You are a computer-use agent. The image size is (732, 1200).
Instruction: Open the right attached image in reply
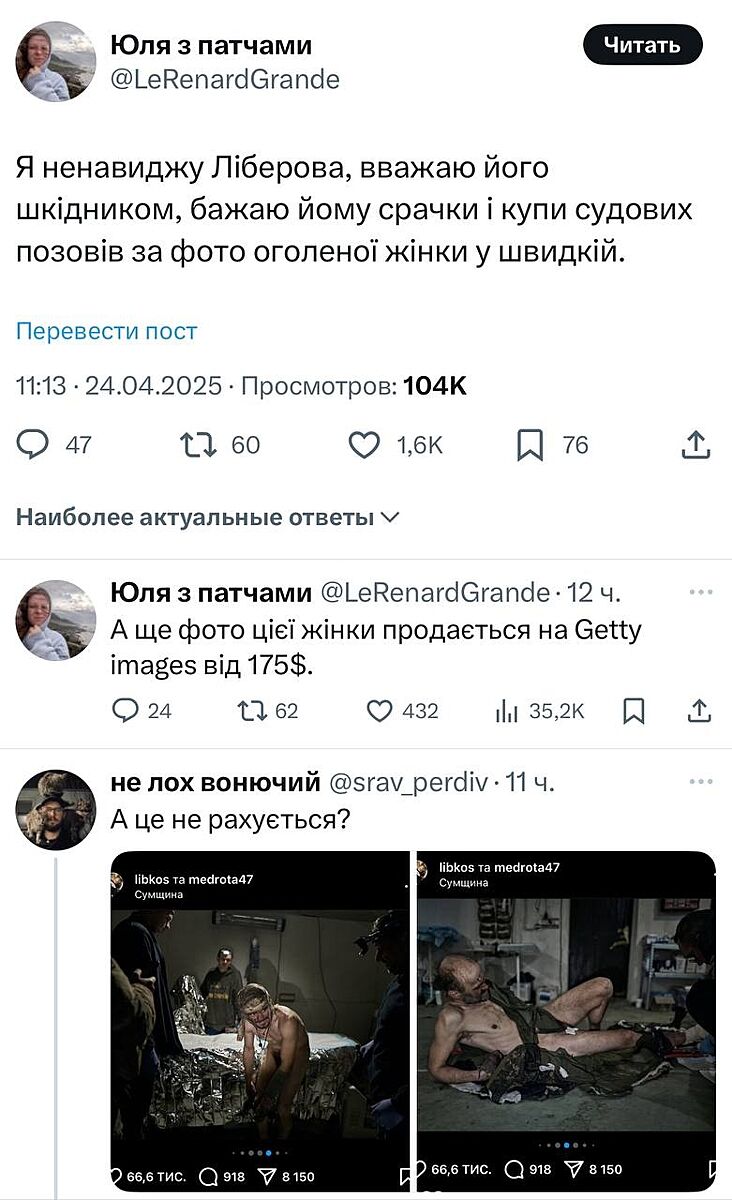tap(567, 1020)
